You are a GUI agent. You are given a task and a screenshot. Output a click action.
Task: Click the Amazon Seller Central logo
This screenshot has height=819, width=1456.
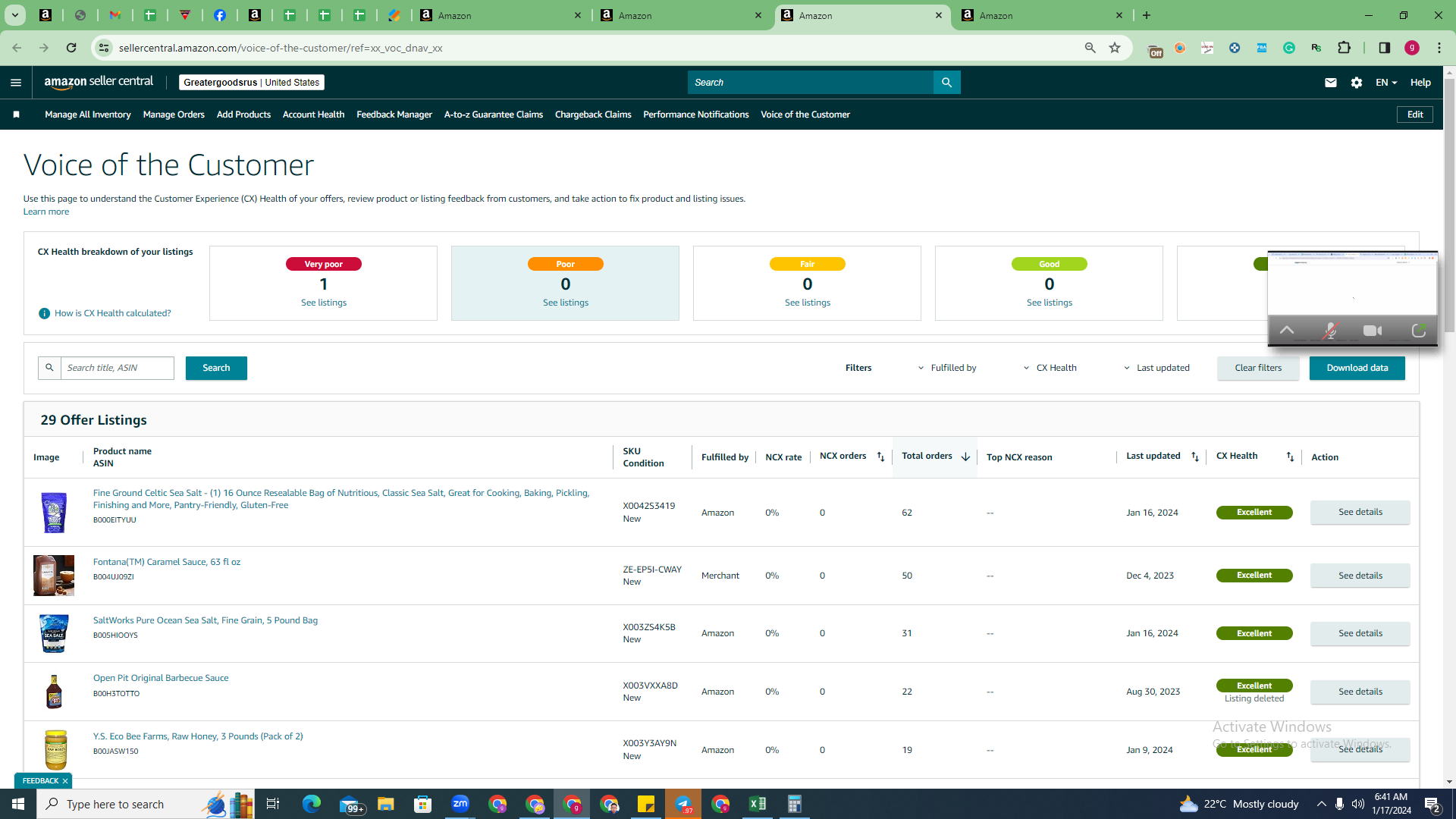(x=99, y=82)
